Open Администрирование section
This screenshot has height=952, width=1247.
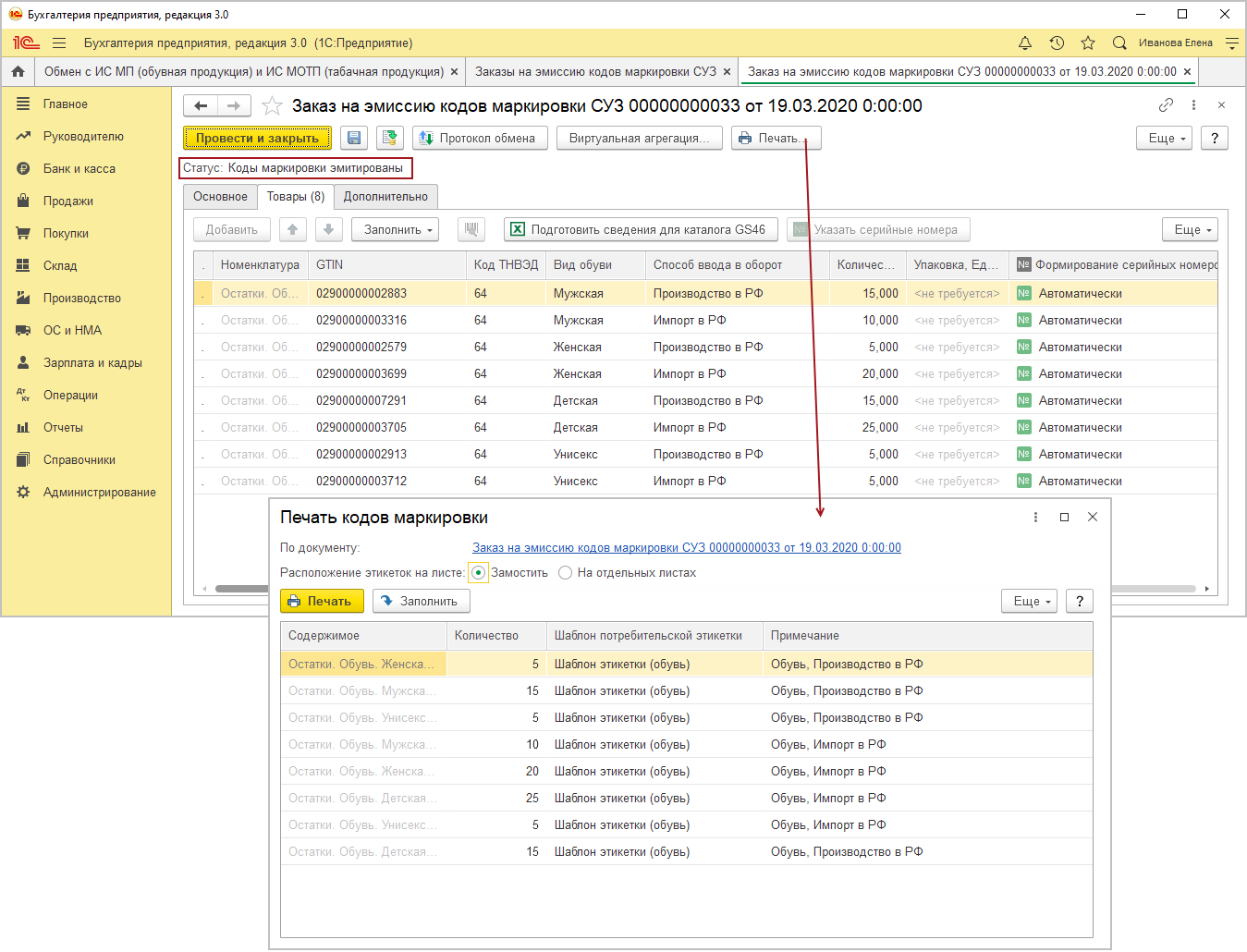100,493
